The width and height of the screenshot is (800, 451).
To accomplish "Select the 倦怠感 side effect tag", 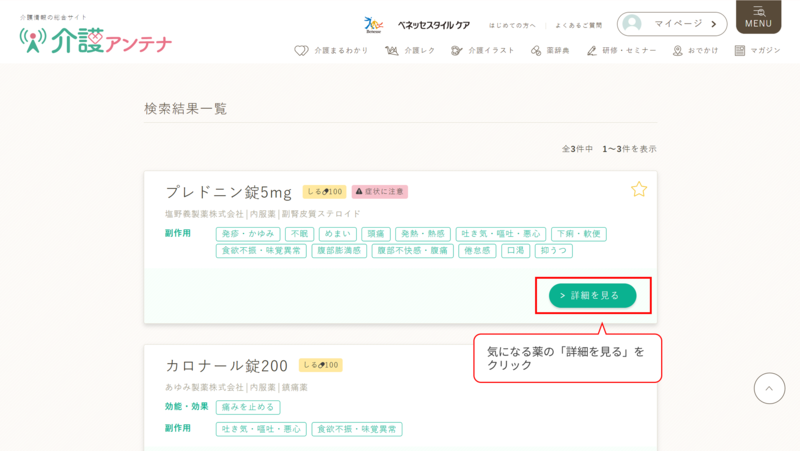I will 478,251.
